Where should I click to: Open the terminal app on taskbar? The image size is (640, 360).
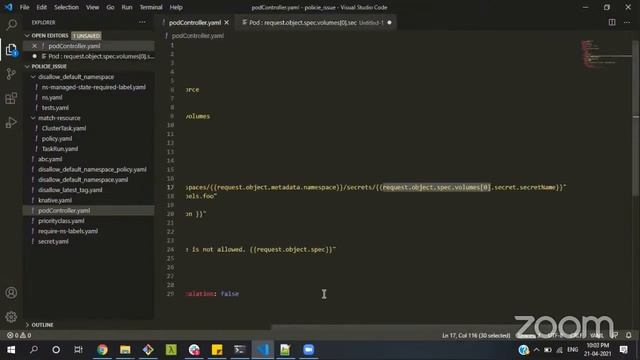point(240,350)
